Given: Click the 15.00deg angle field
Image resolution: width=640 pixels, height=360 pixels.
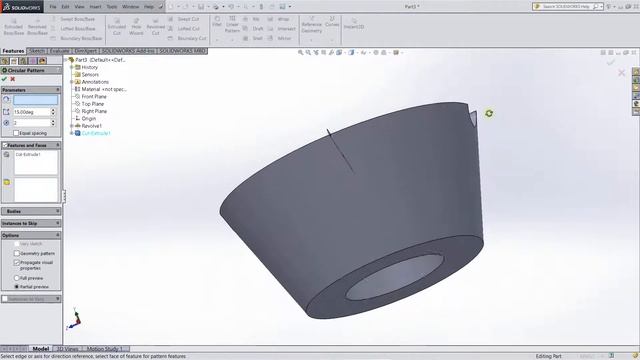Looking at the screenshot, I should (31, 112).
